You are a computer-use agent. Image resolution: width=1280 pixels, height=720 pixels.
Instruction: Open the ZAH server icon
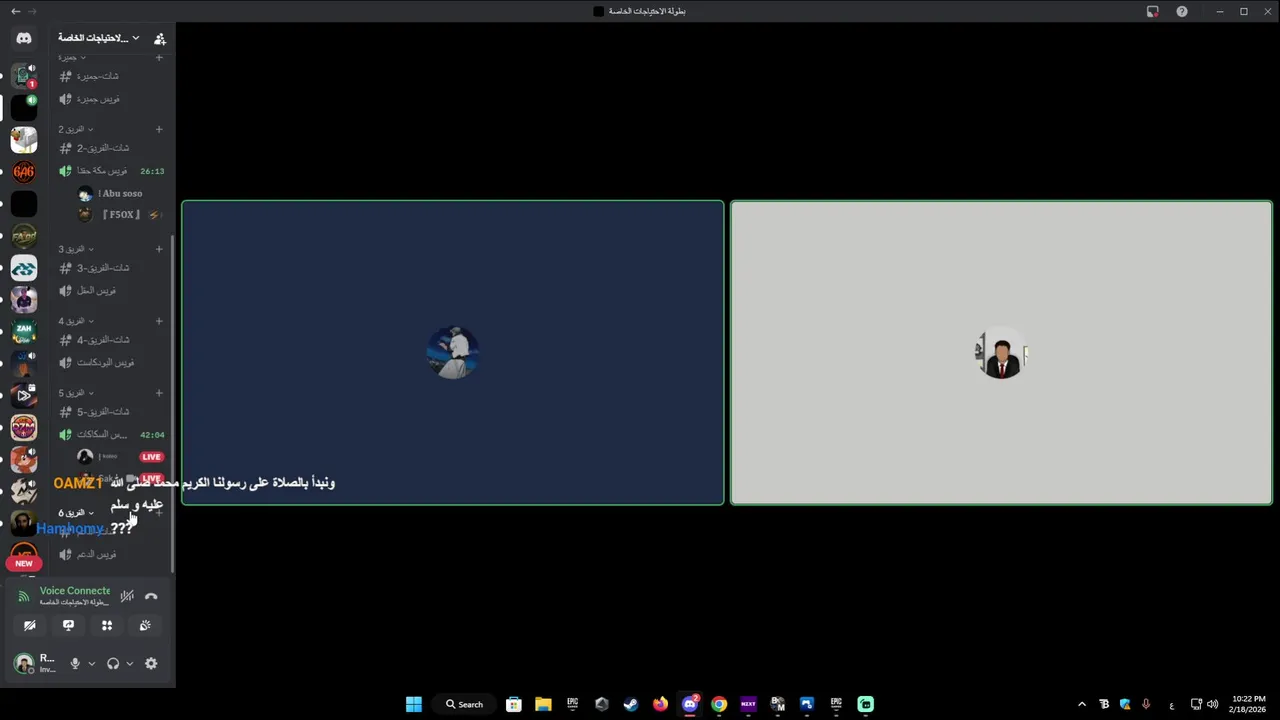pos(24,331)
